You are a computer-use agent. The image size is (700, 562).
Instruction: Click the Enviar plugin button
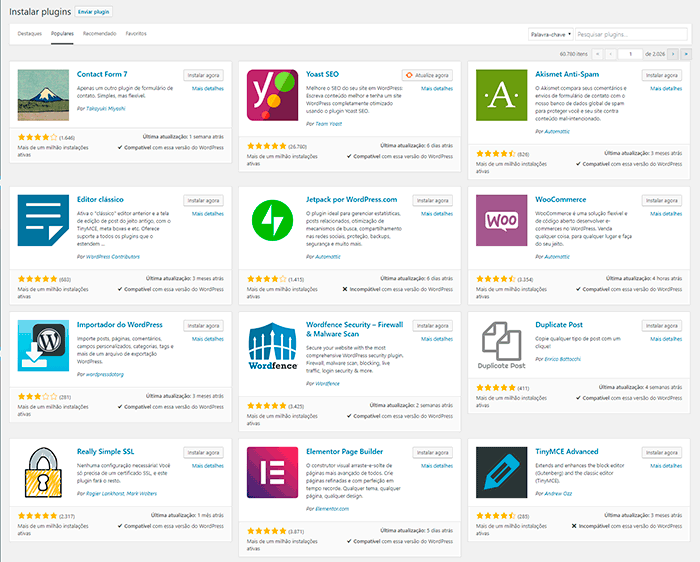click(x=94, y=12)
